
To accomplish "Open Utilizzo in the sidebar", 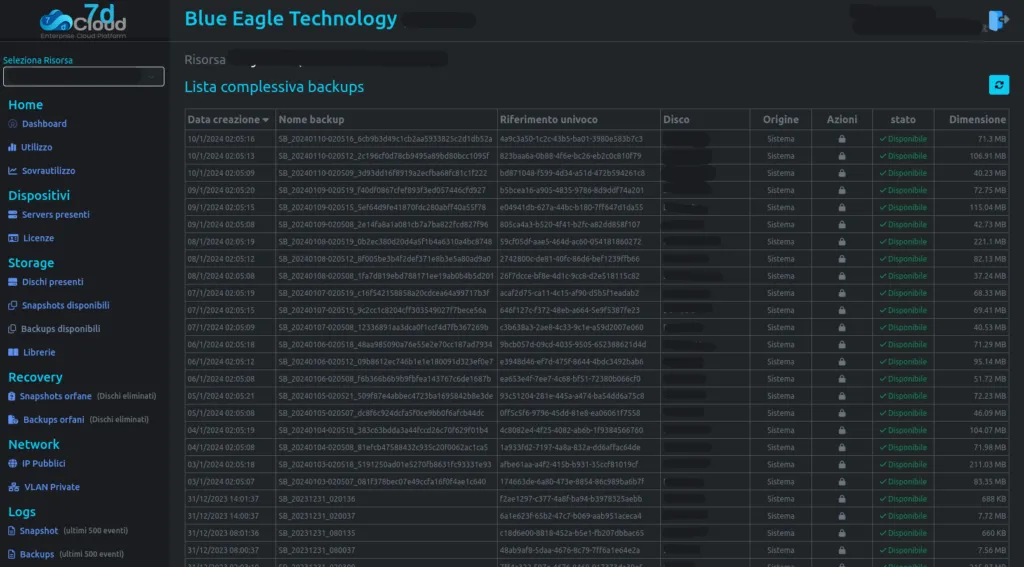I will point(37,147).
